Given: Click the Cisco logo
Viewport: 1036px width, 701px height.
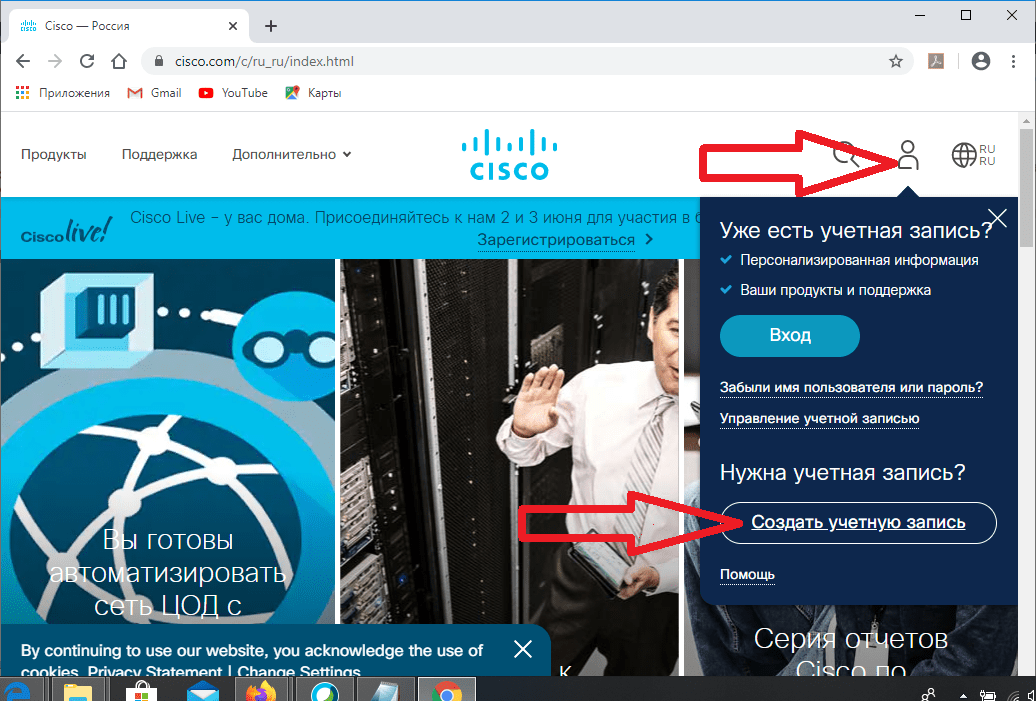Looking at the screenshot, I should (x=509, y=155).
